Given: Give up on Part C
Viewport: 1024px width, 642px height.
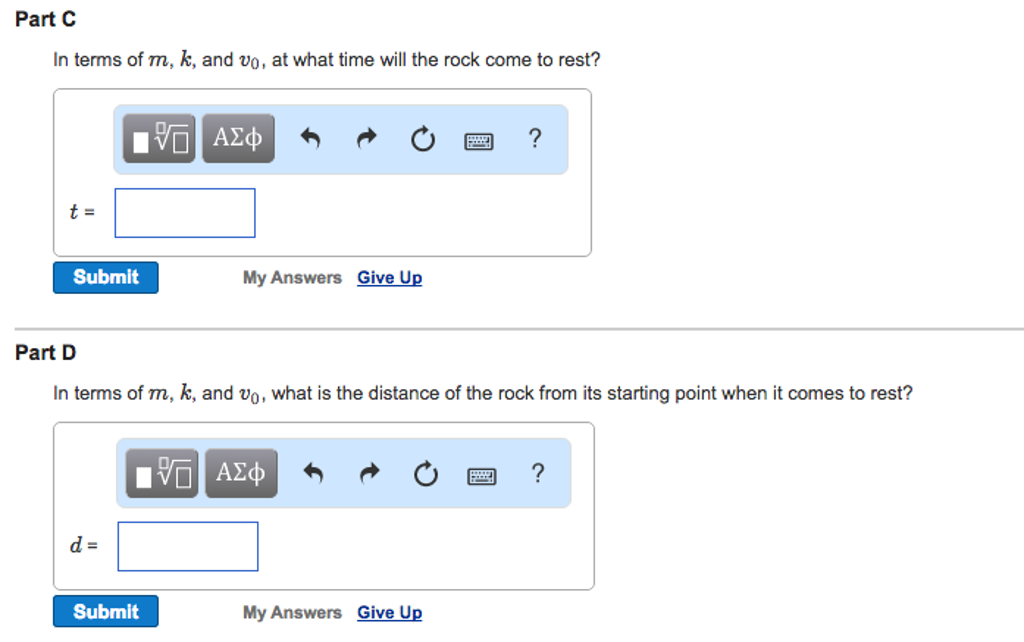Looking at the screenshot, I should [389, 277].
